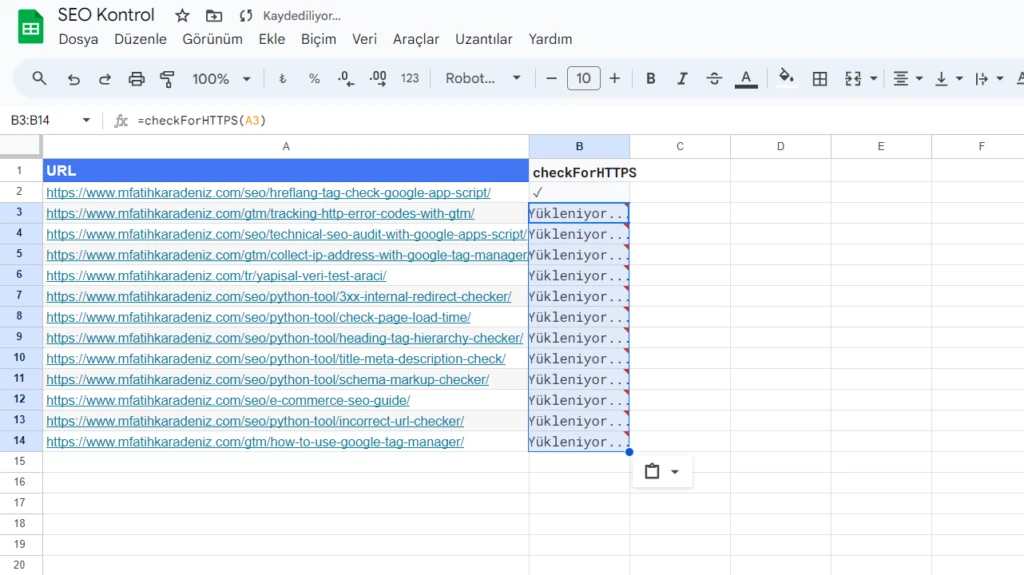Open the Uzantılar menu
The width and height of the screenshot is (1024, 575).
[483, 39]
